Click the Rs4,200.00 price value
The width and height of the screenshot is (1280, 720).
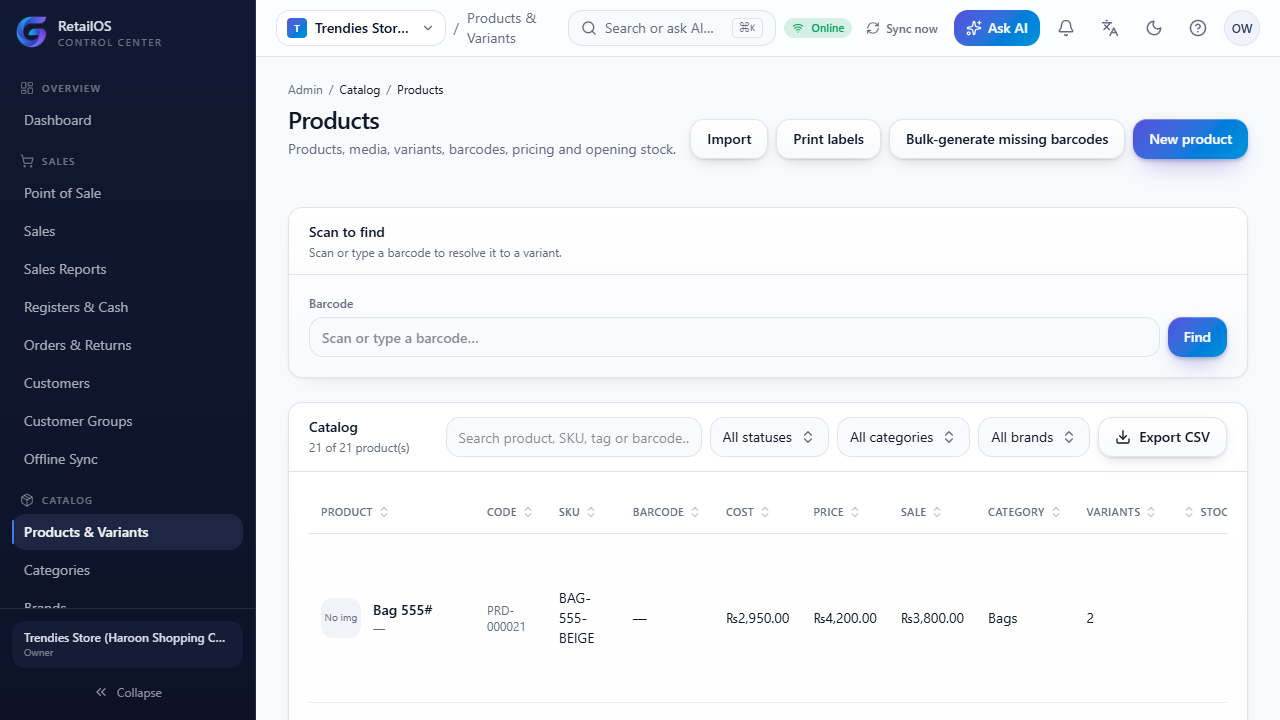pos(845,618)
